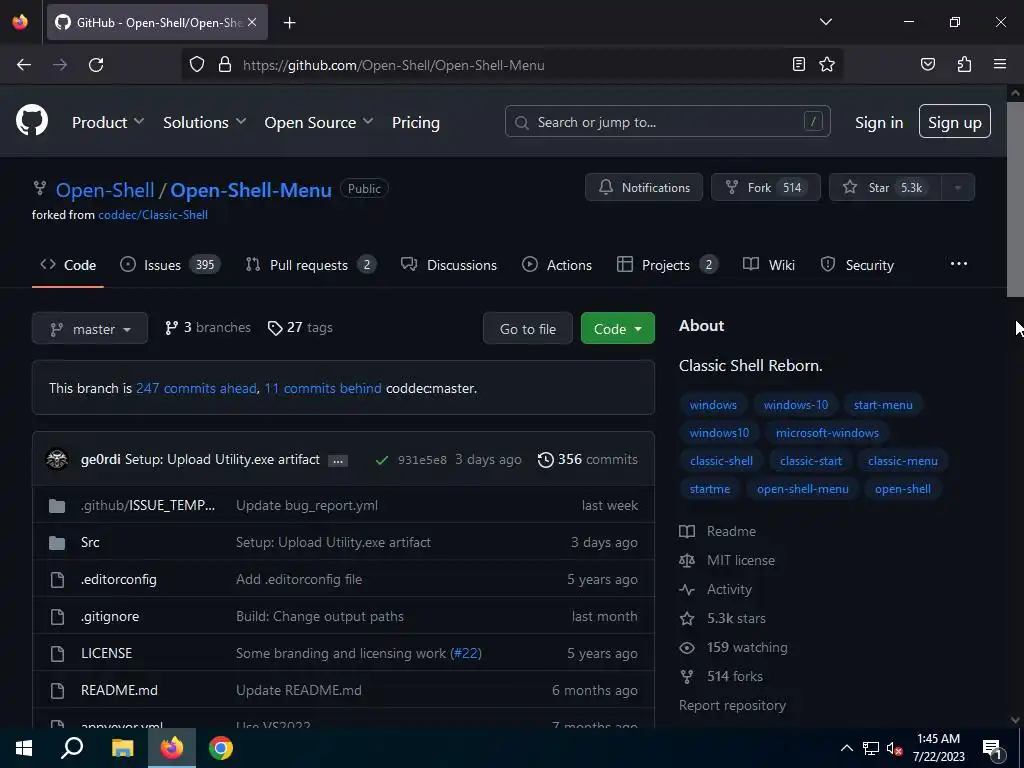Close the GitHub Open-Shell tab
The width and height of the screenshot is (1024, 768).
tap(252, 22)
